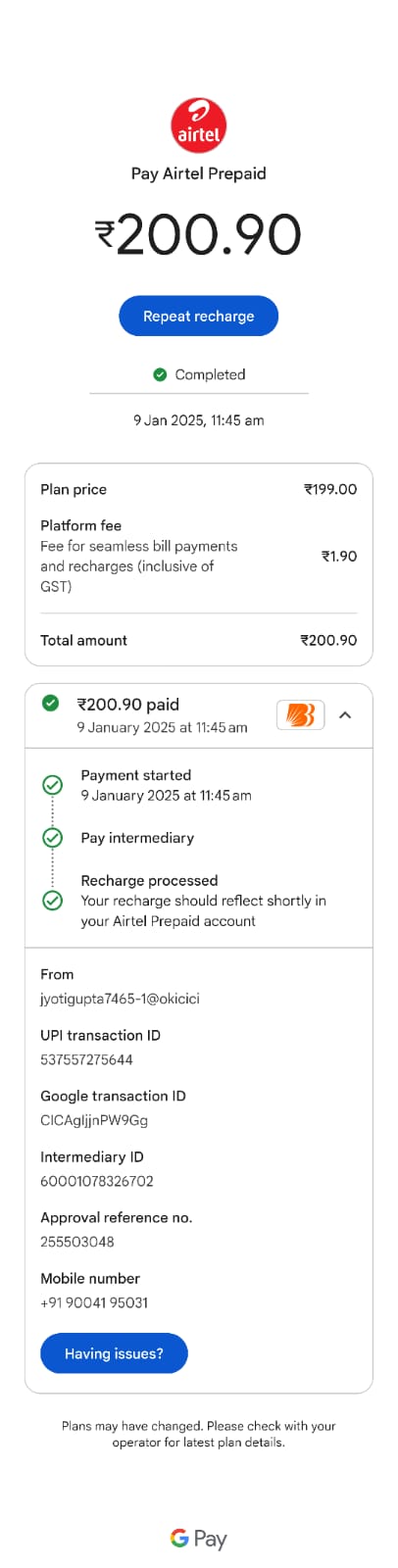Click the Pay intermediary step check icon
Viewport: 398px width, 1568px height.
(53, 838)
